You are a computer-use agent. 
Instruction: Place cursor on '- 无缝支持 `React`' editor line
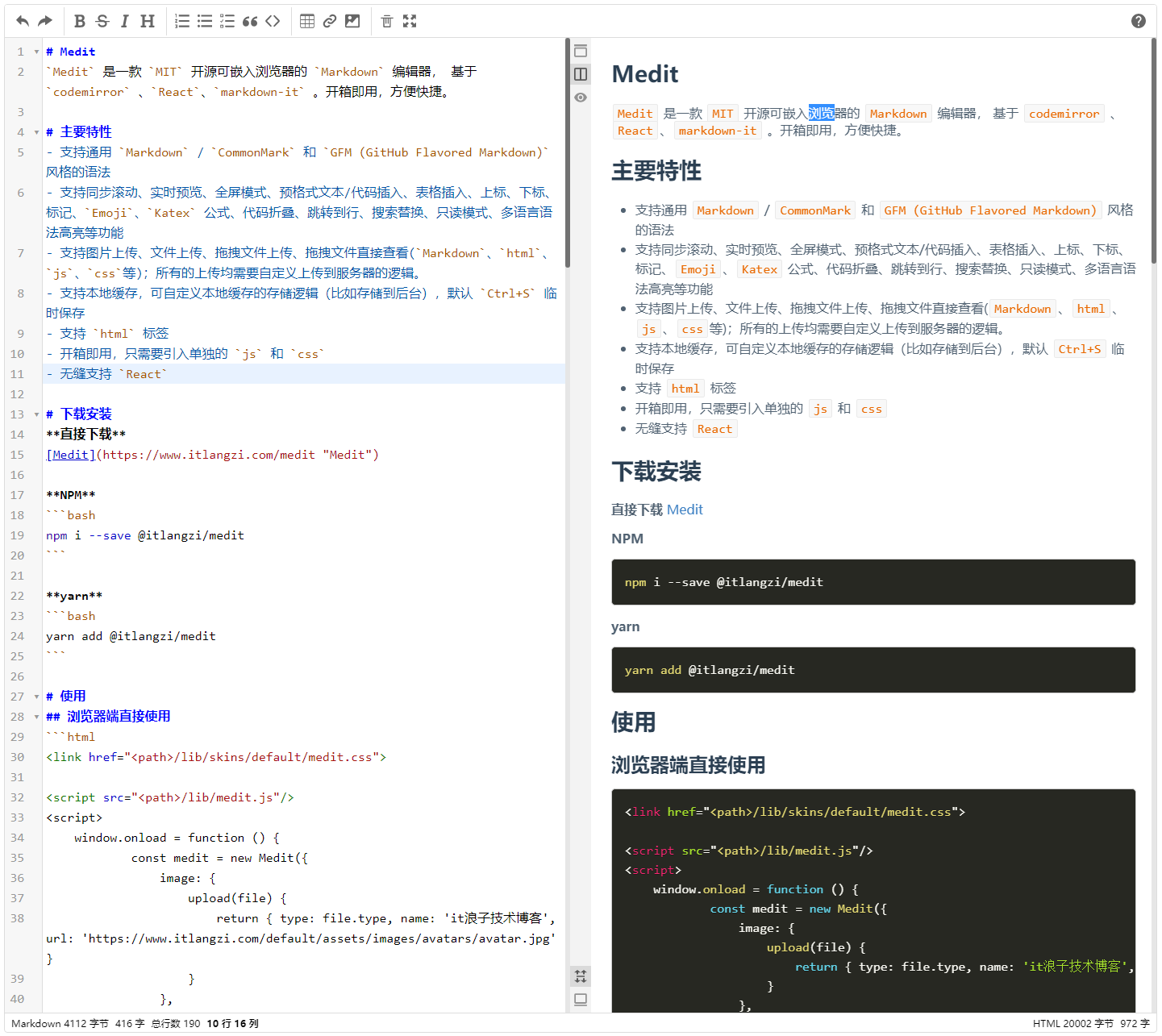pyautogui.click(x=306, y=374)
